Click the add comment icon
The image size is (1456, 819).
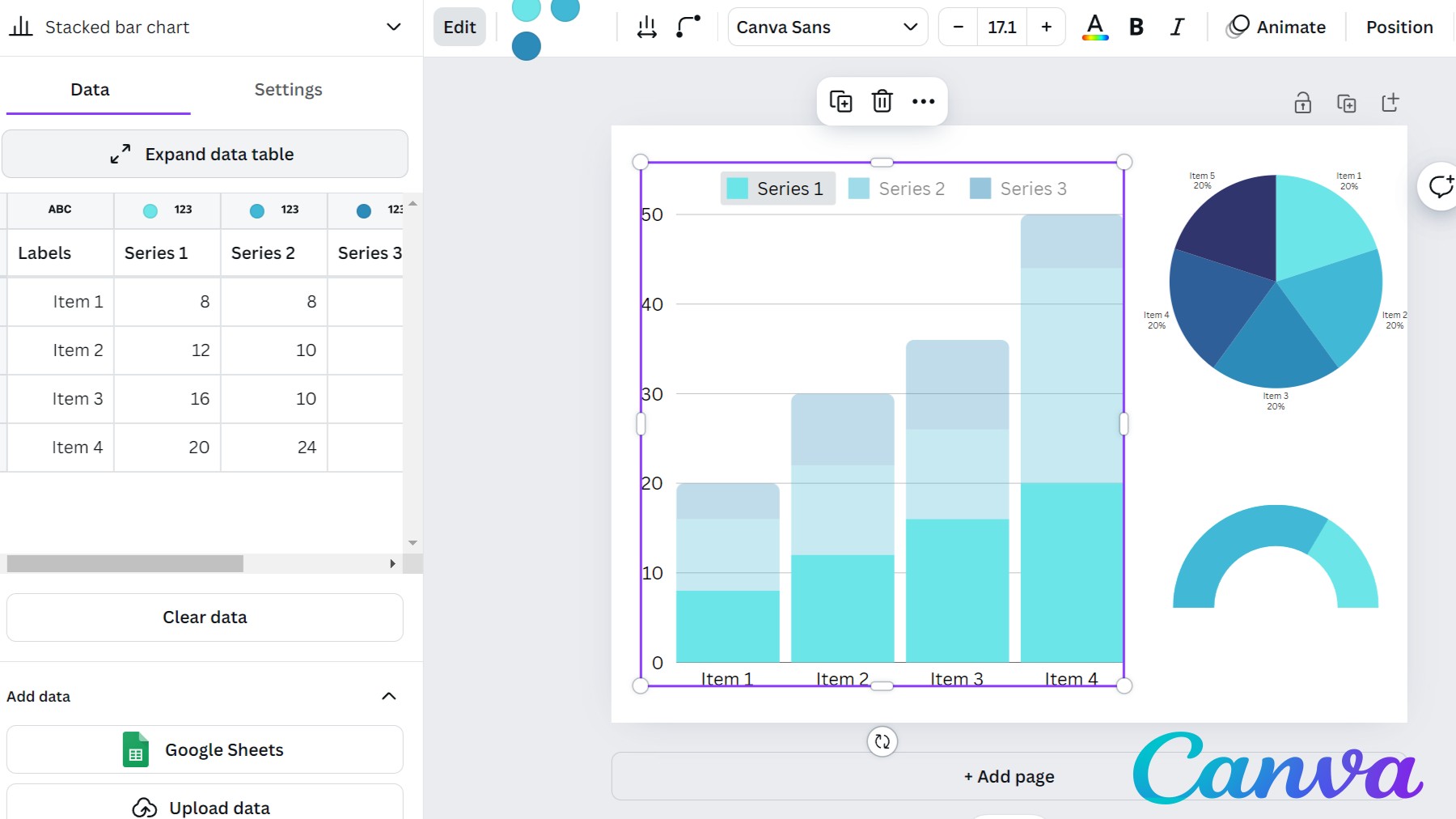(x=1441, y=186)
